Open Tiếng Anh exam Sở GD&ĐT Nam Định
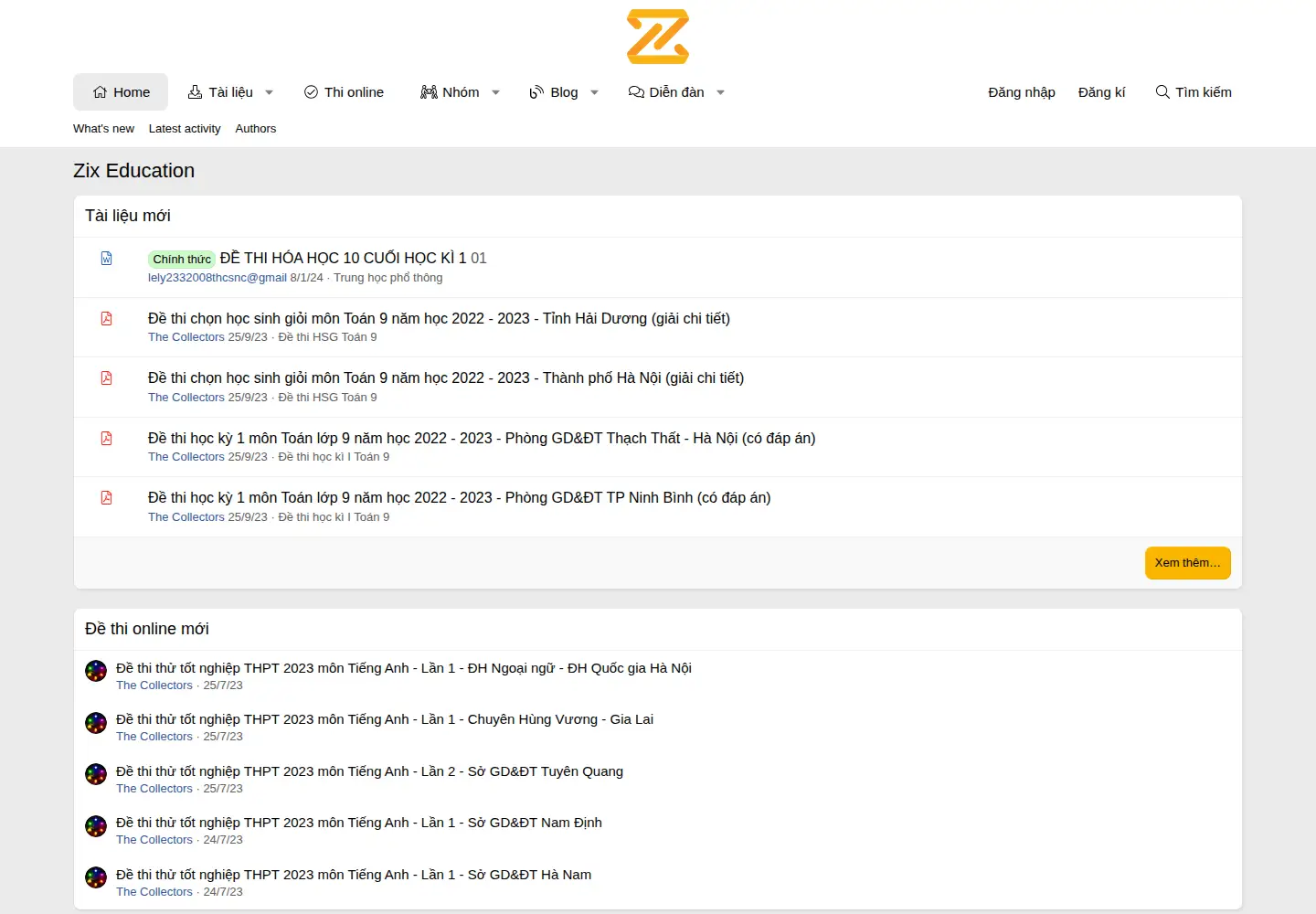 pos(359,823)
